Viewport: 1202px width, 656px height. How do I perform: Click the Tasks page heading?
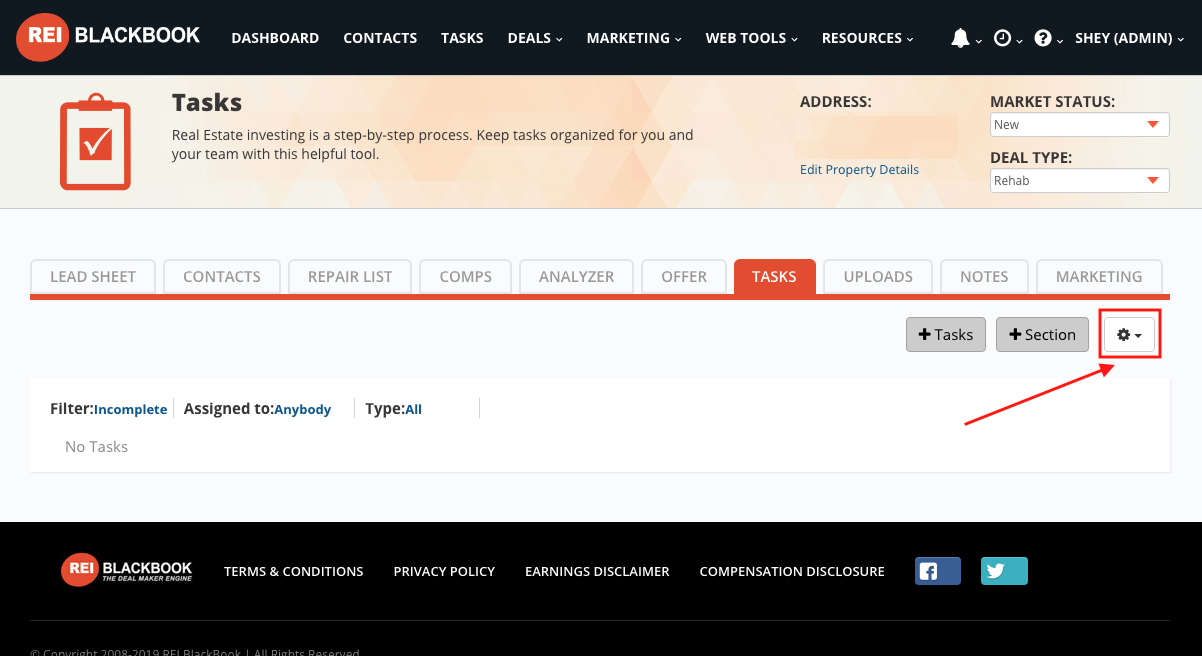(x=207, y=103)
